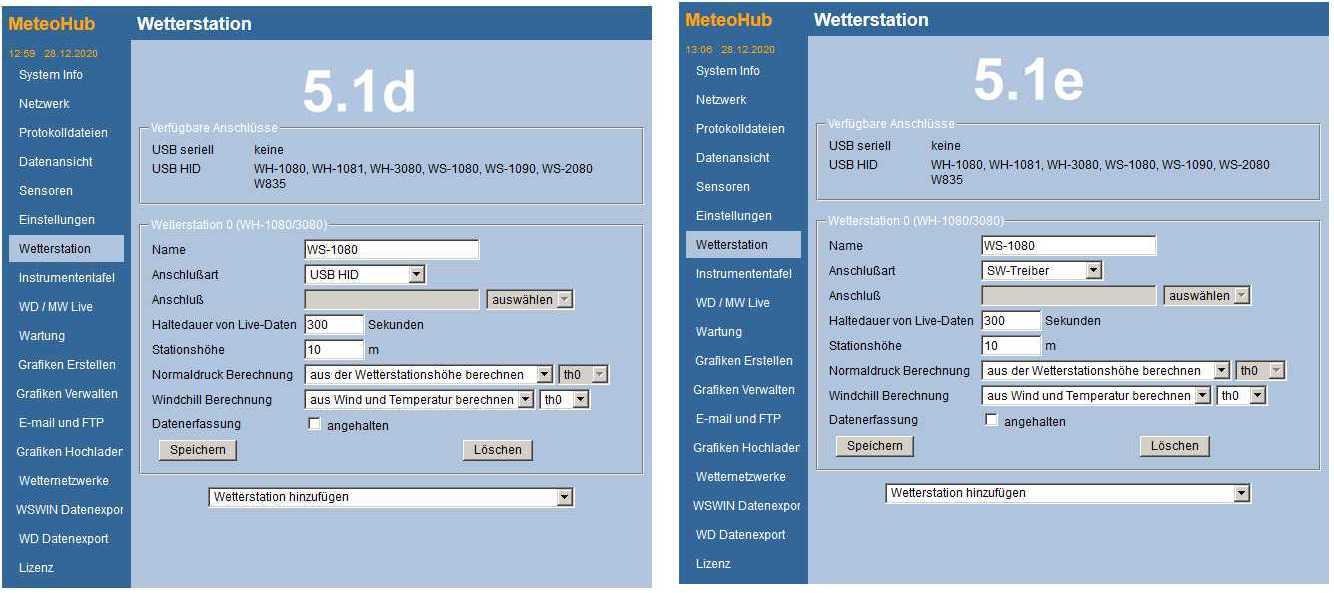Expand the Normaldruck Berechnung dropdown in 5.1d

tap(428, 375)
